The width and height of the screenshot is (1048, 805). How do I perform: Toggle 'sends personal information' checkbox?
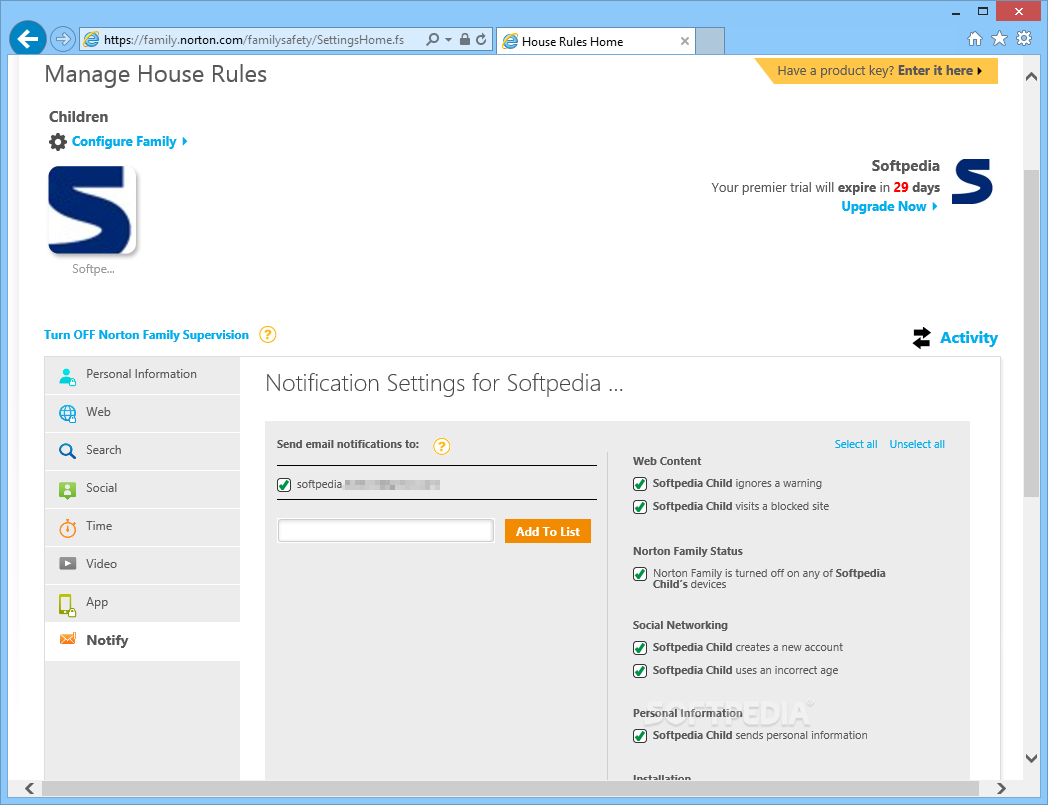[640, 736]
